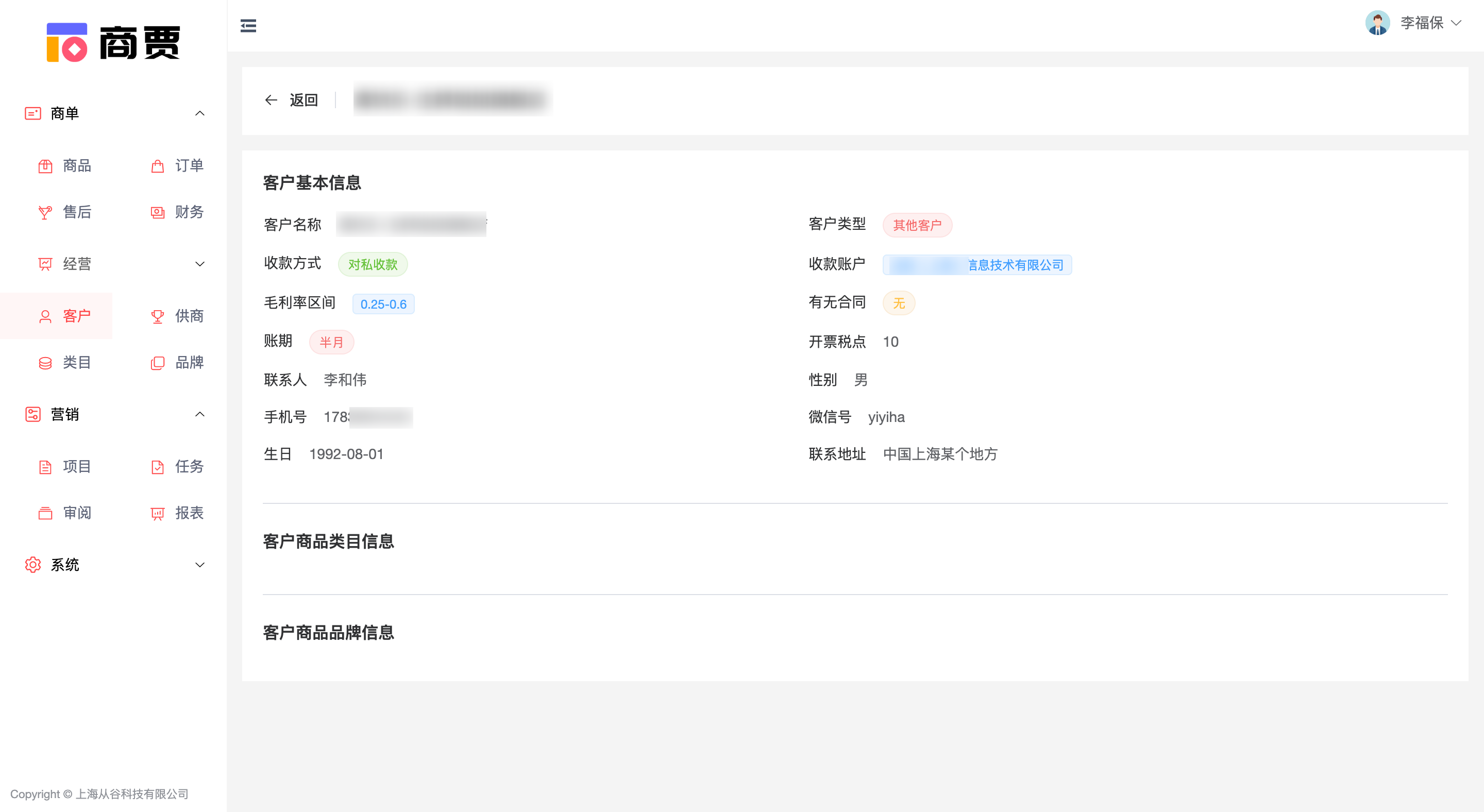Image resolution: width=1484 pixels, height=812 pixels.
Task: Open the 订单 orders bag icon
Action: coord(157,166)
